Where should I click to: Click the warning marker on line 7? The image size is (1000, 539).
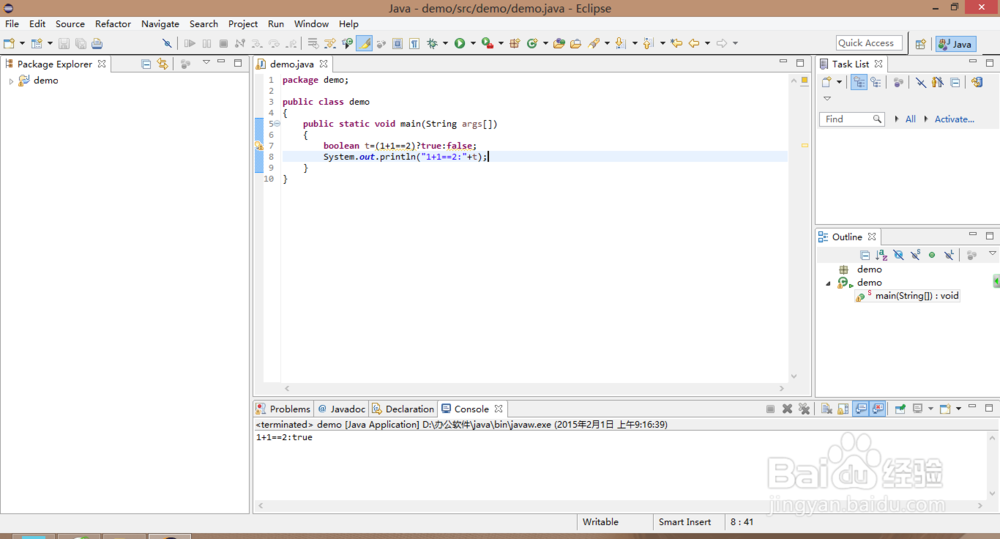(259, 145)
